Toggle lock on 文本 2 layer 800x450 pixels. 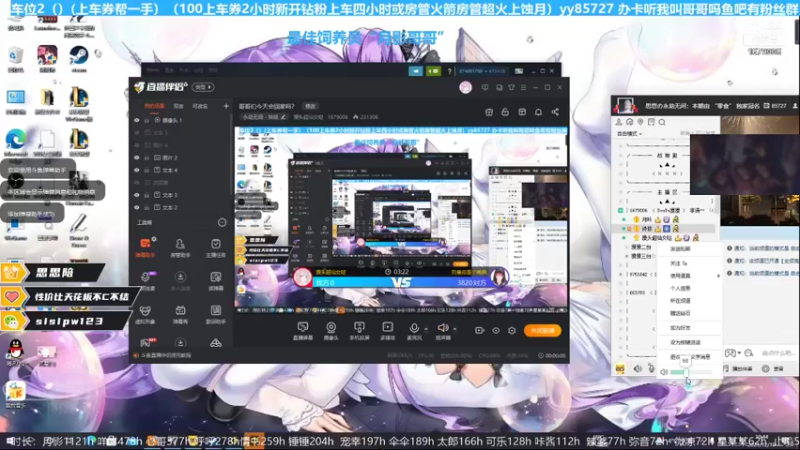tap(147, 208)
